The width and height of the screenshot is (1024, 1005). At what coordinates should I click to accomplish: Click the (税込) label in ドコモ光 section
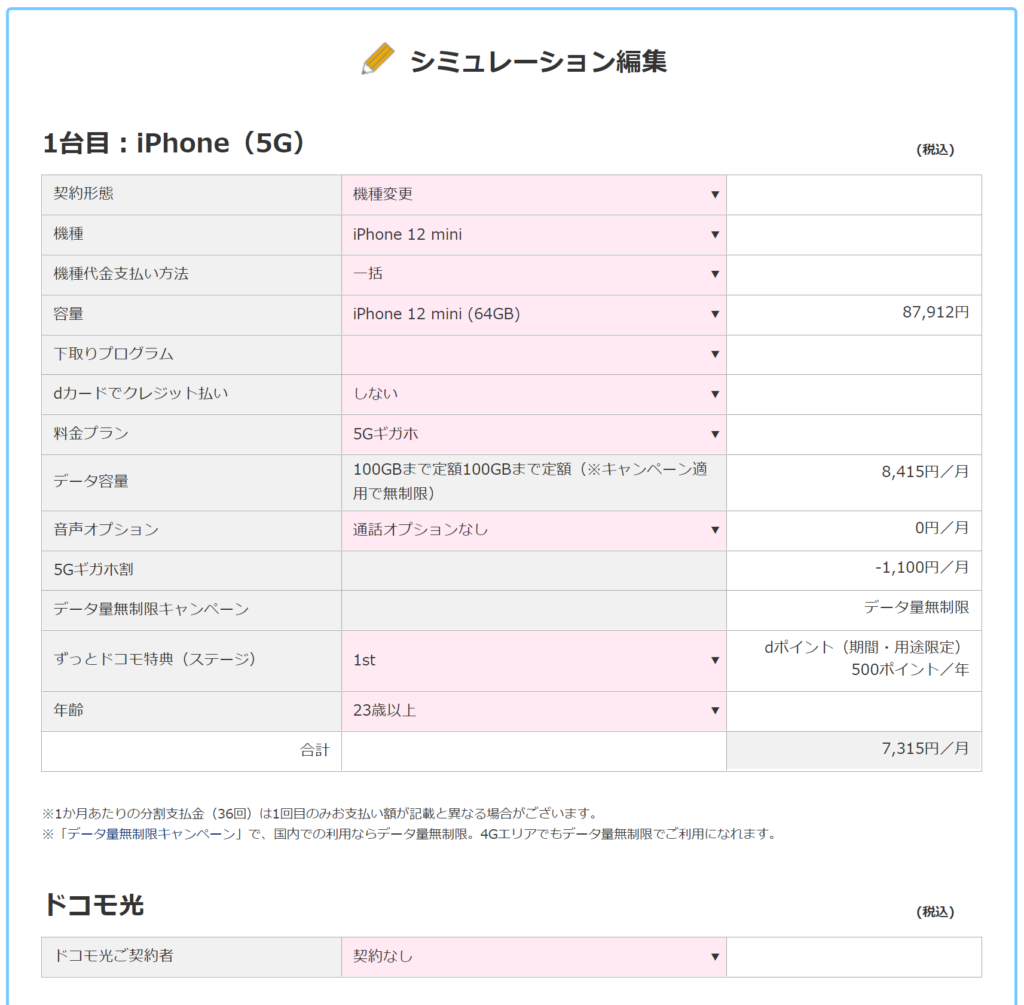(x=935, y=912)
